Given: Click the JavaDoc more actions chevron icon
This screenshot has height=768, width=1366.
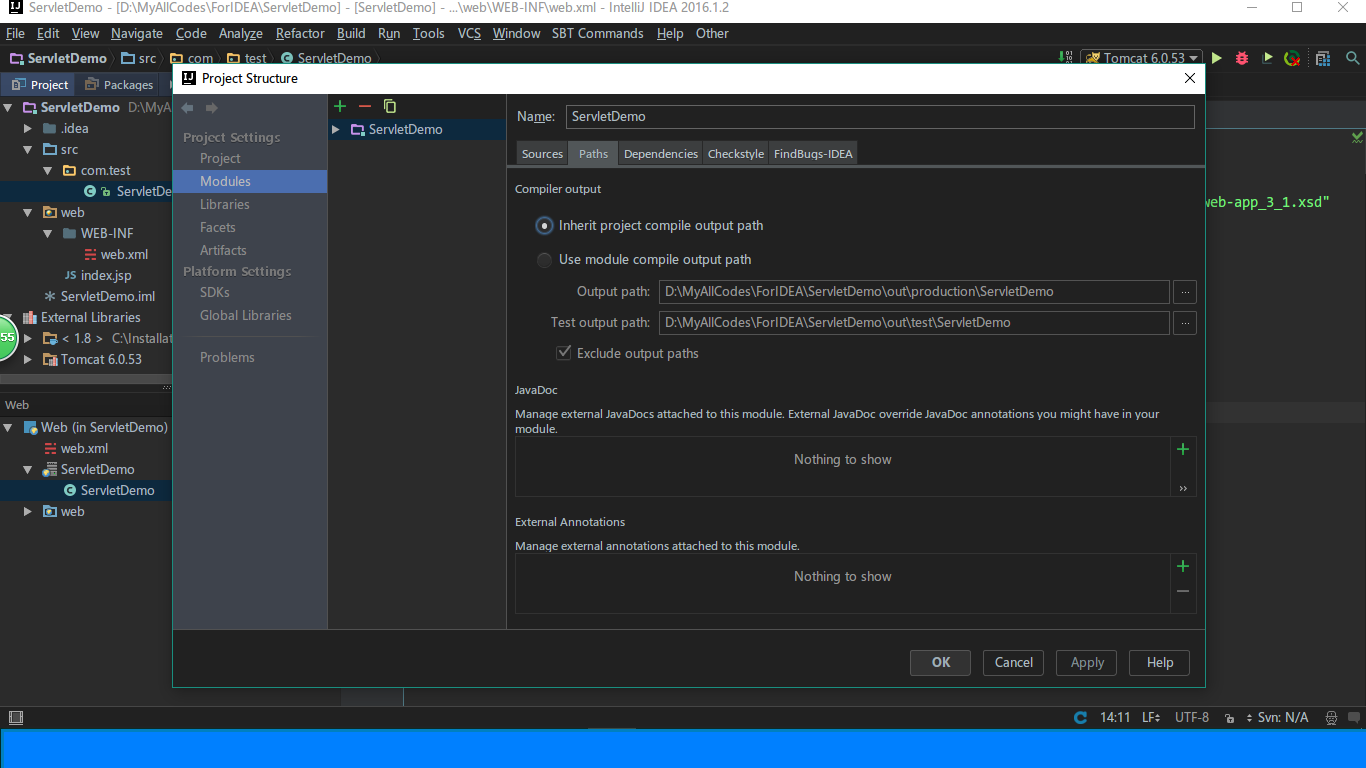Looking at the screenshot, I should [1183, 488].
